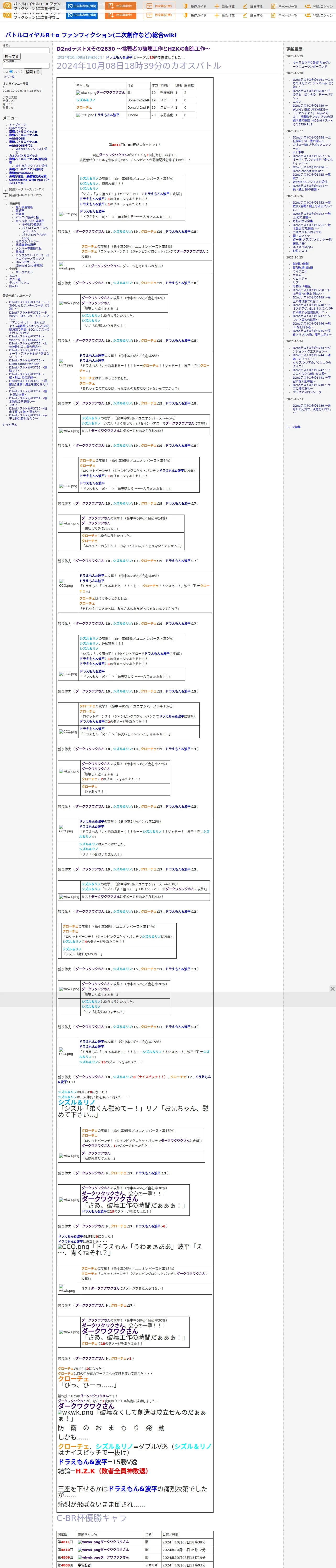Open 会議室 board link
The image size is (336, 1568).
point(20,214)
